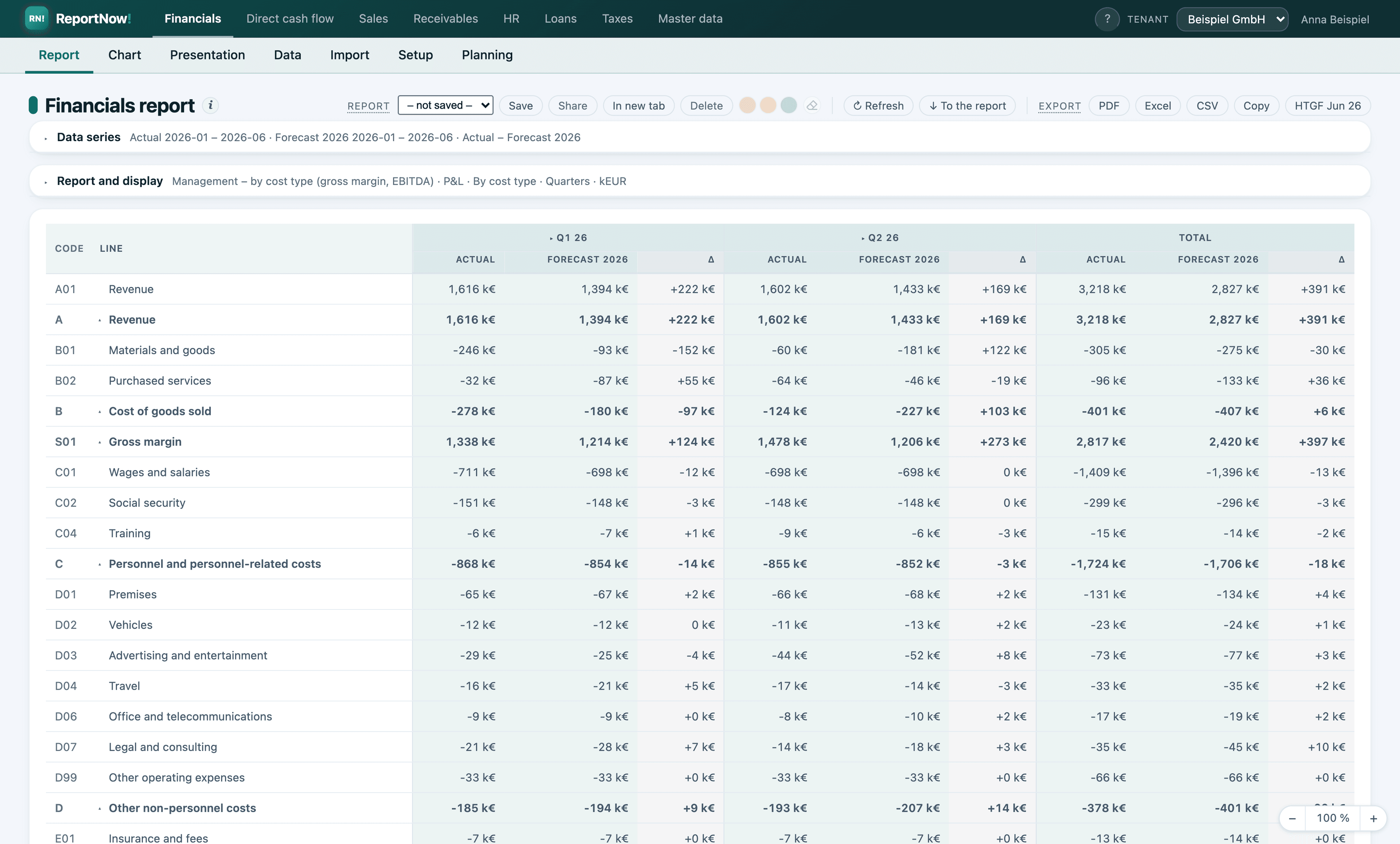Open the Direct cash flow menu
The height and width of the screenshot is (844, 1400).
click(290, 19)
